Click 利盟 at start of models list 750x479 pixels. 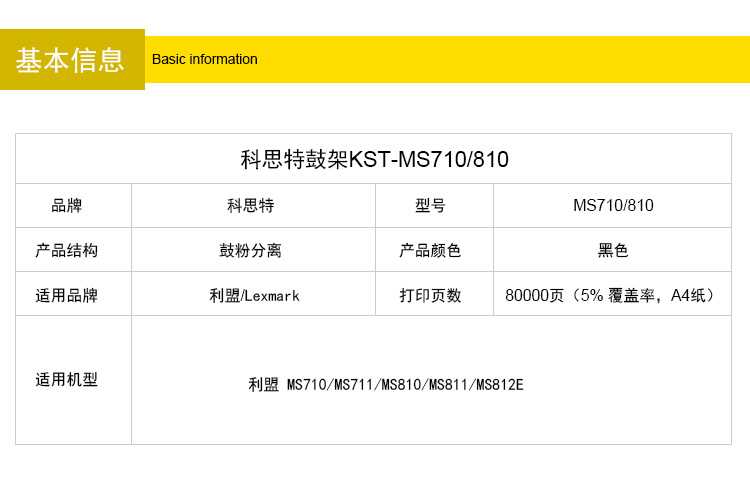pyautogui.click(x=264, y=384)
